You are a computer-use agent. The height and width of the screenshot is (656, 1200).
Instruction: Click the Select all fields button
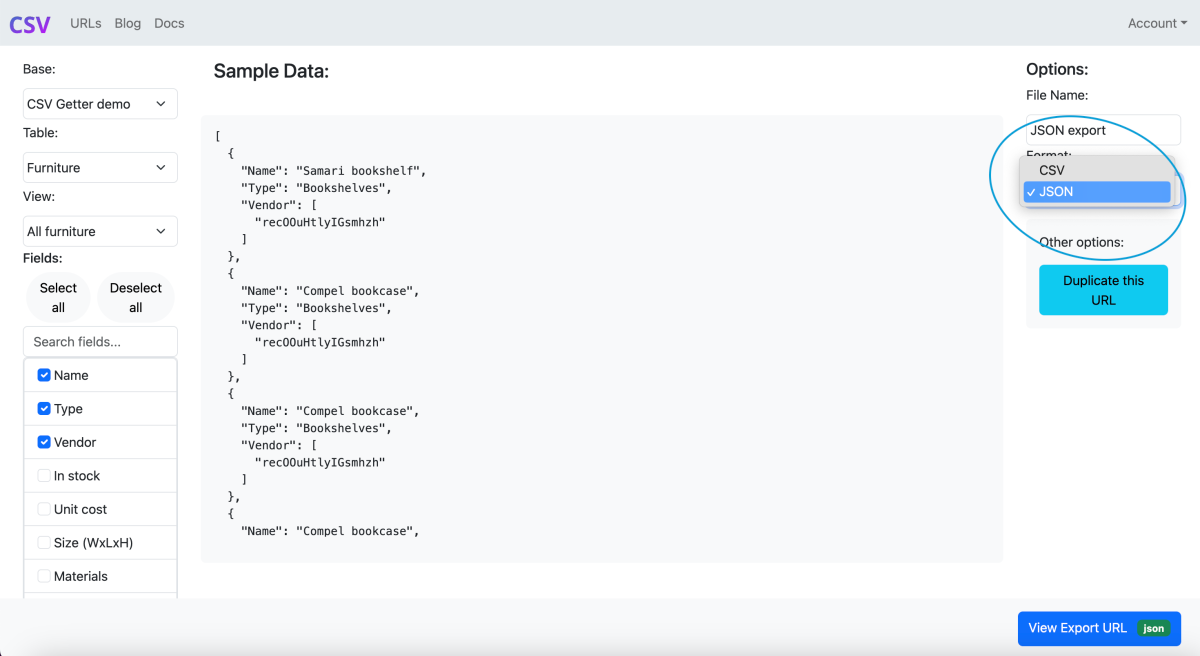(x=58, y=296)
